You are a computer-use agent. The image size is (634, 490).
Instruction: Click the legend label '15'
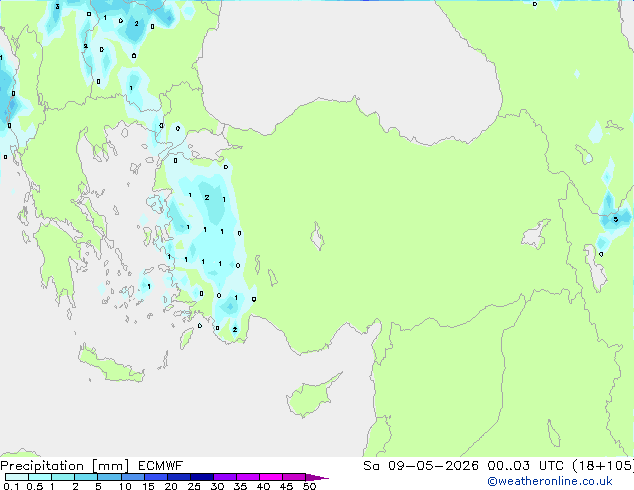(x=148, y=486)
